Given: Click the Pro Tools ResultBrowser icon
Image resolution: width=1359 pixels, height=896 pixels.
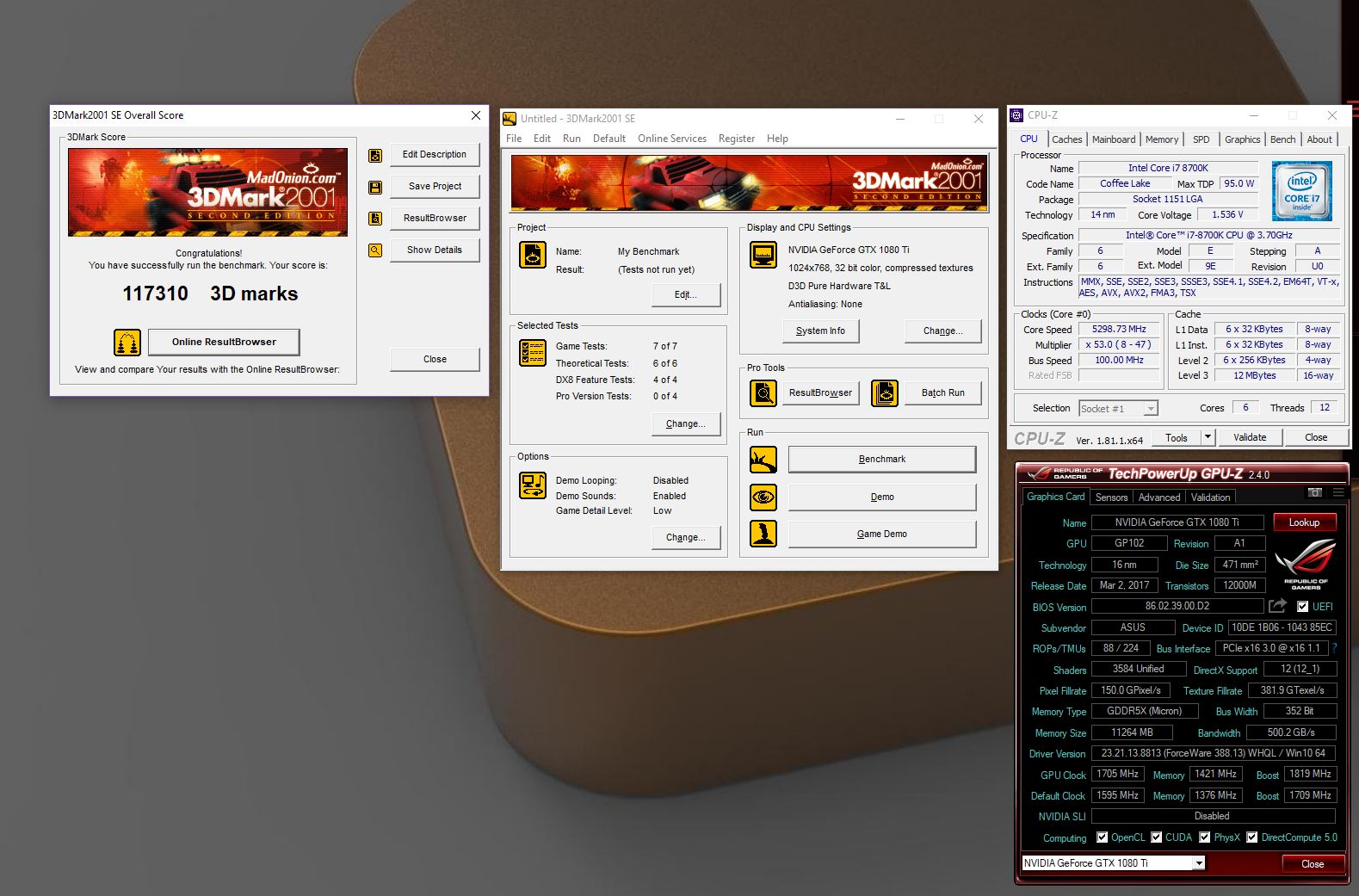Looking at the screenshot, I should click(763, 392).
